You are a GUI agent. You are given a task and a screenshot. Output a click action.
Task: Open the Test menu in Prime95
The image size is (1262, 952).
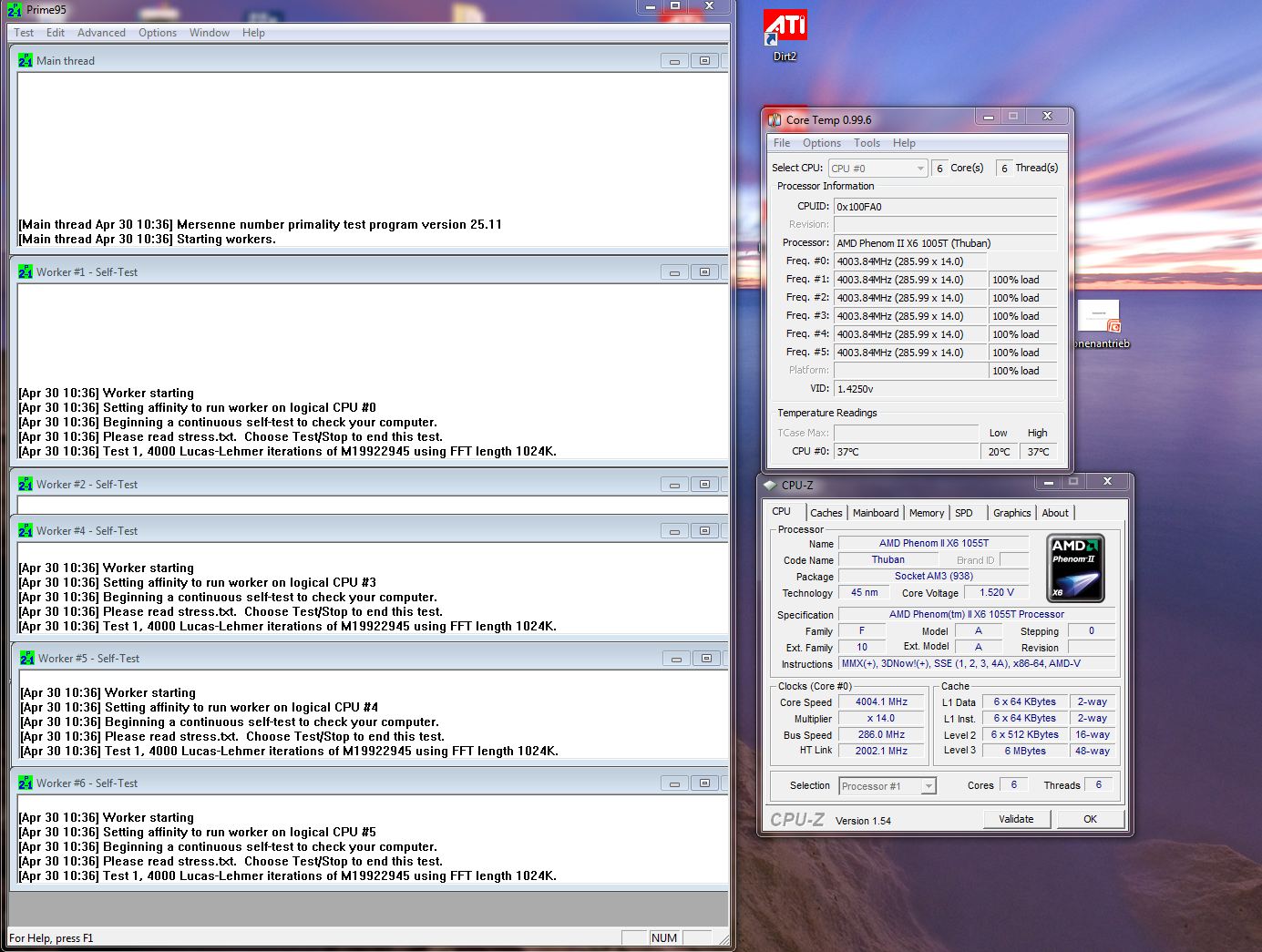coord(24,33)
